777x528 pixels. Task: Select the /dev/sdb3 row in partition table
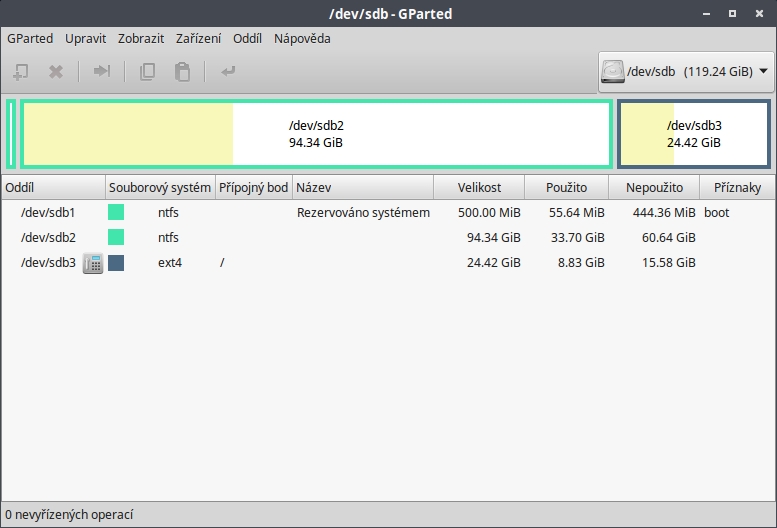388,263
